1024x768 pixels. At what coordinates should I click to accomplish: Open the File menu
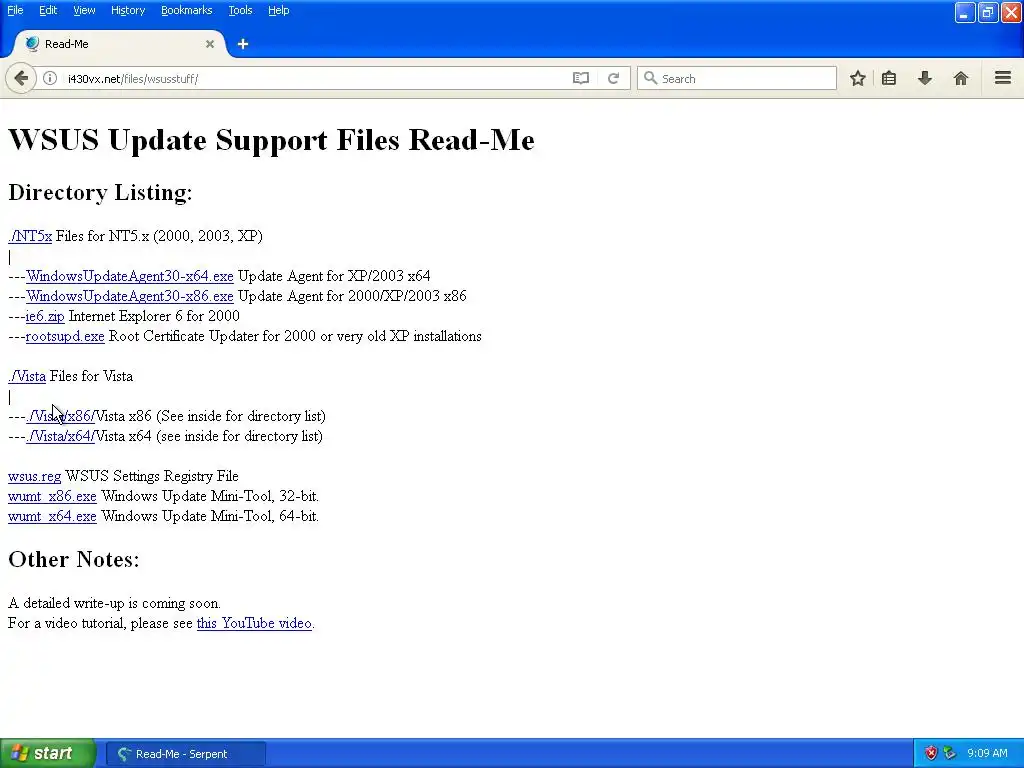tap(15, 10)
